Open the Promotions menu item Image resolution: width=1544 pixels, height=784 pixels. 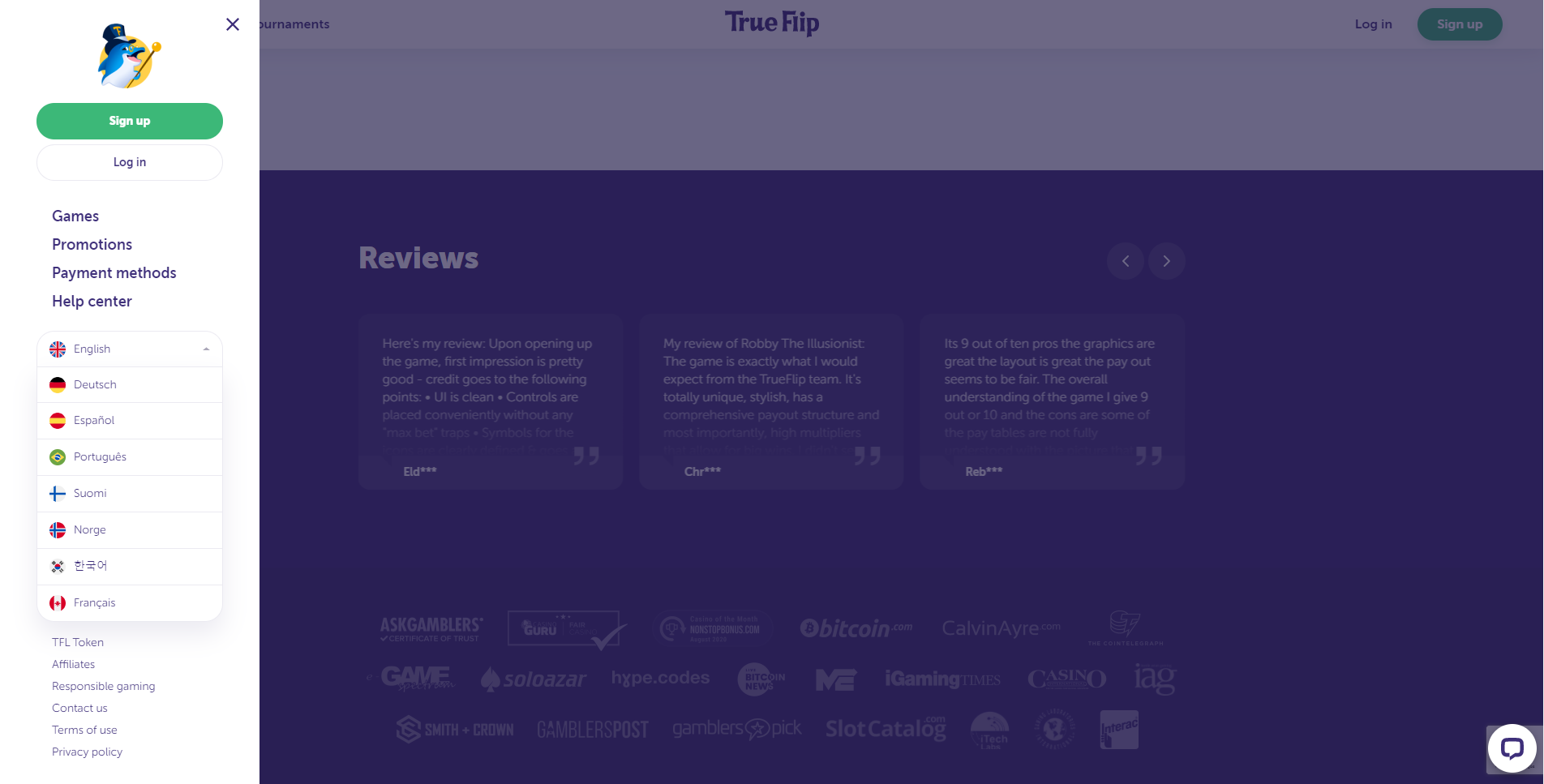(92, 244)
